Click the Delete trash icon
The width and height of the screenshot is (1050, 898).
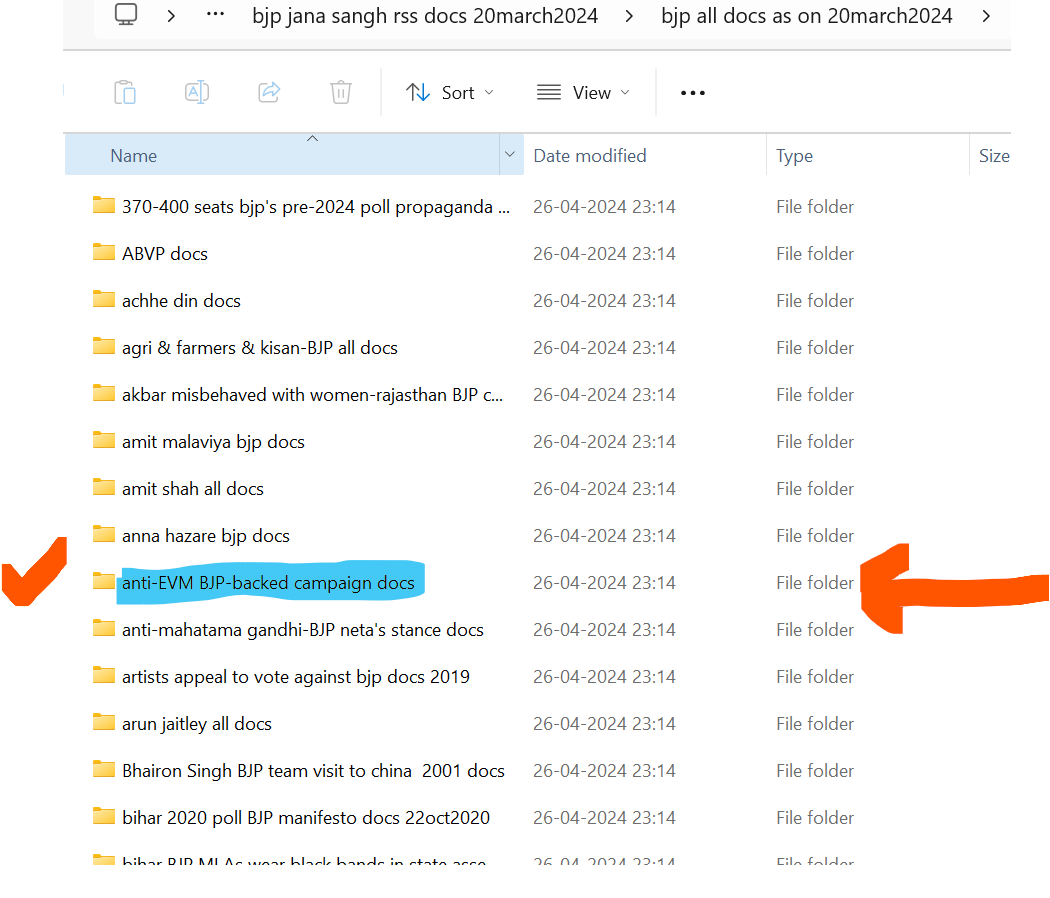click(341, 92)
